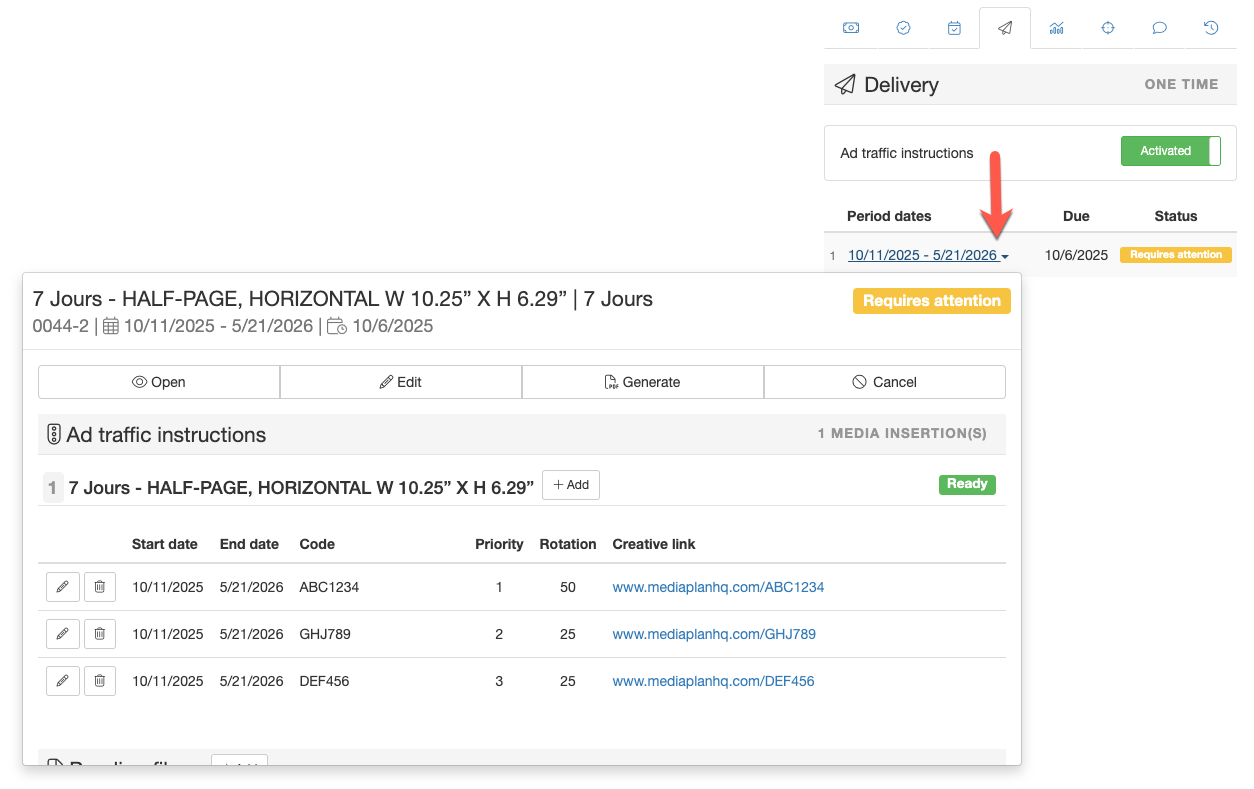Open the crosshair targeting tab

tap(1108, 28)
